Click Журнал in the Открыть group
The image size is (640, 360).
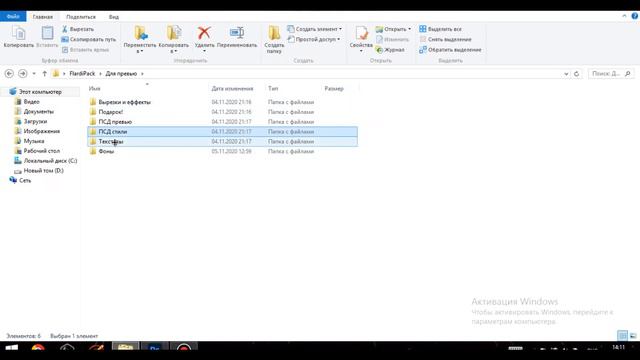click(x=390, y=50)
